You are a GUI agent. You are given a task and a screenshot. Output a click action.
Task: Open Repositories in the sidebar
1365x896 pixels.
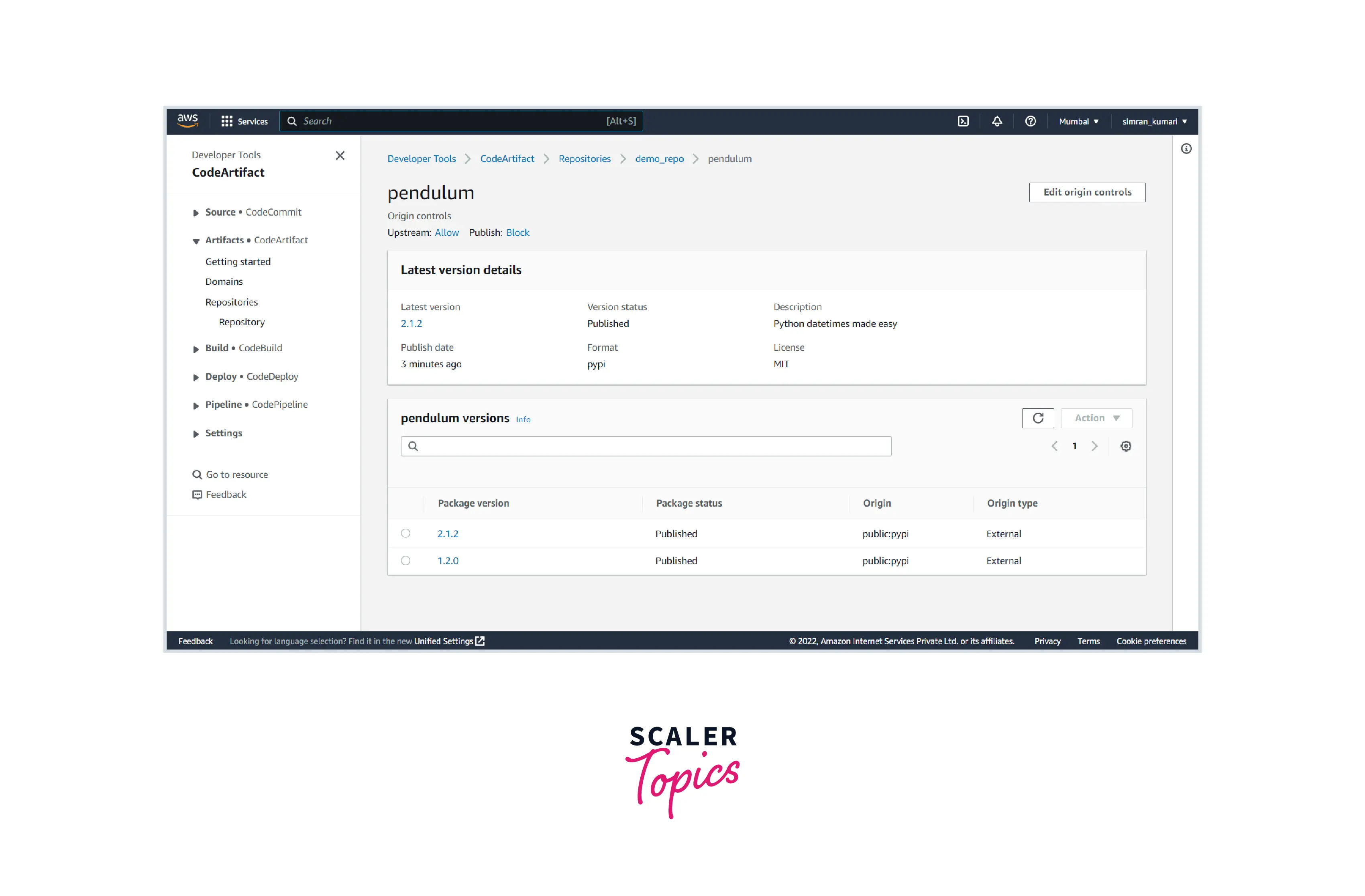point(231,302)
